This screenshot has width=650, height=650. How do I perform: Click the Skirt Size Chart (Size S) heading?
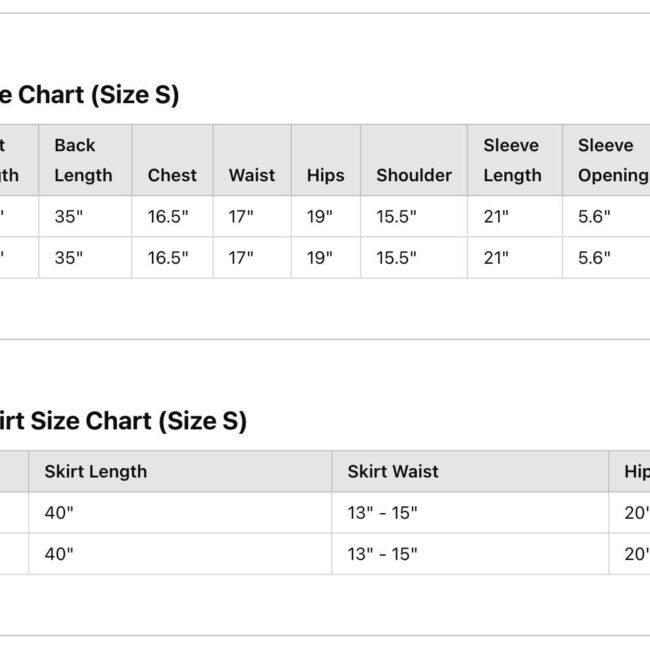pyautogui.click(x=123, y=421)
